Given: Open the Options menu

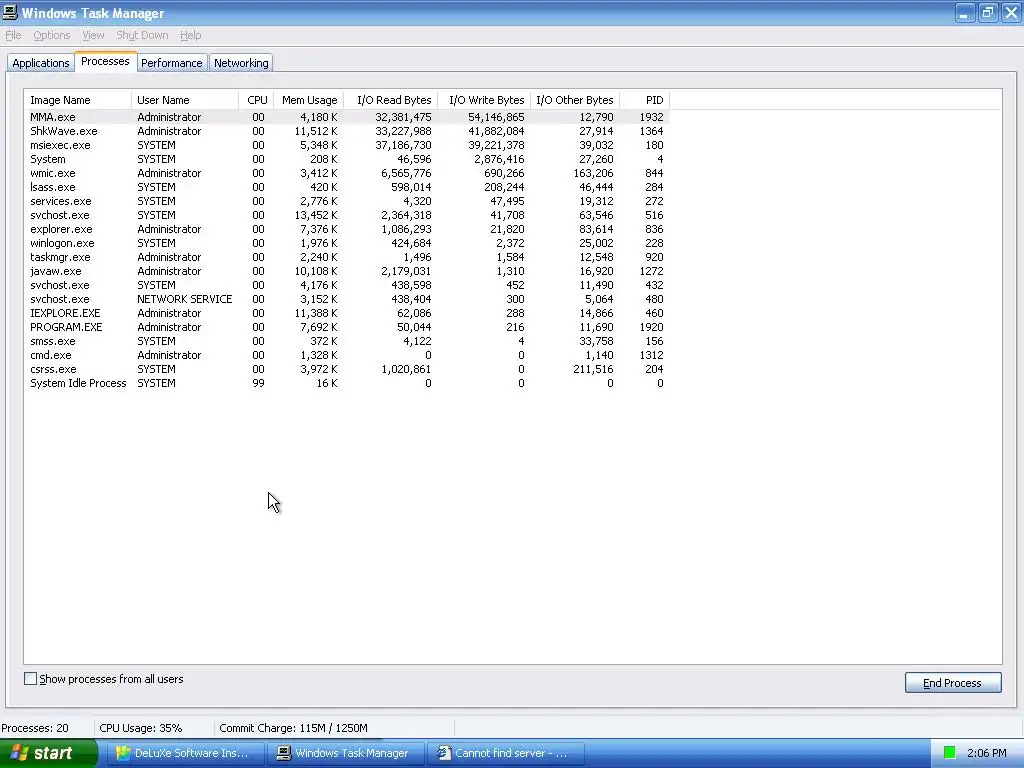Looking at the screenshot, I should click(52, 35).
